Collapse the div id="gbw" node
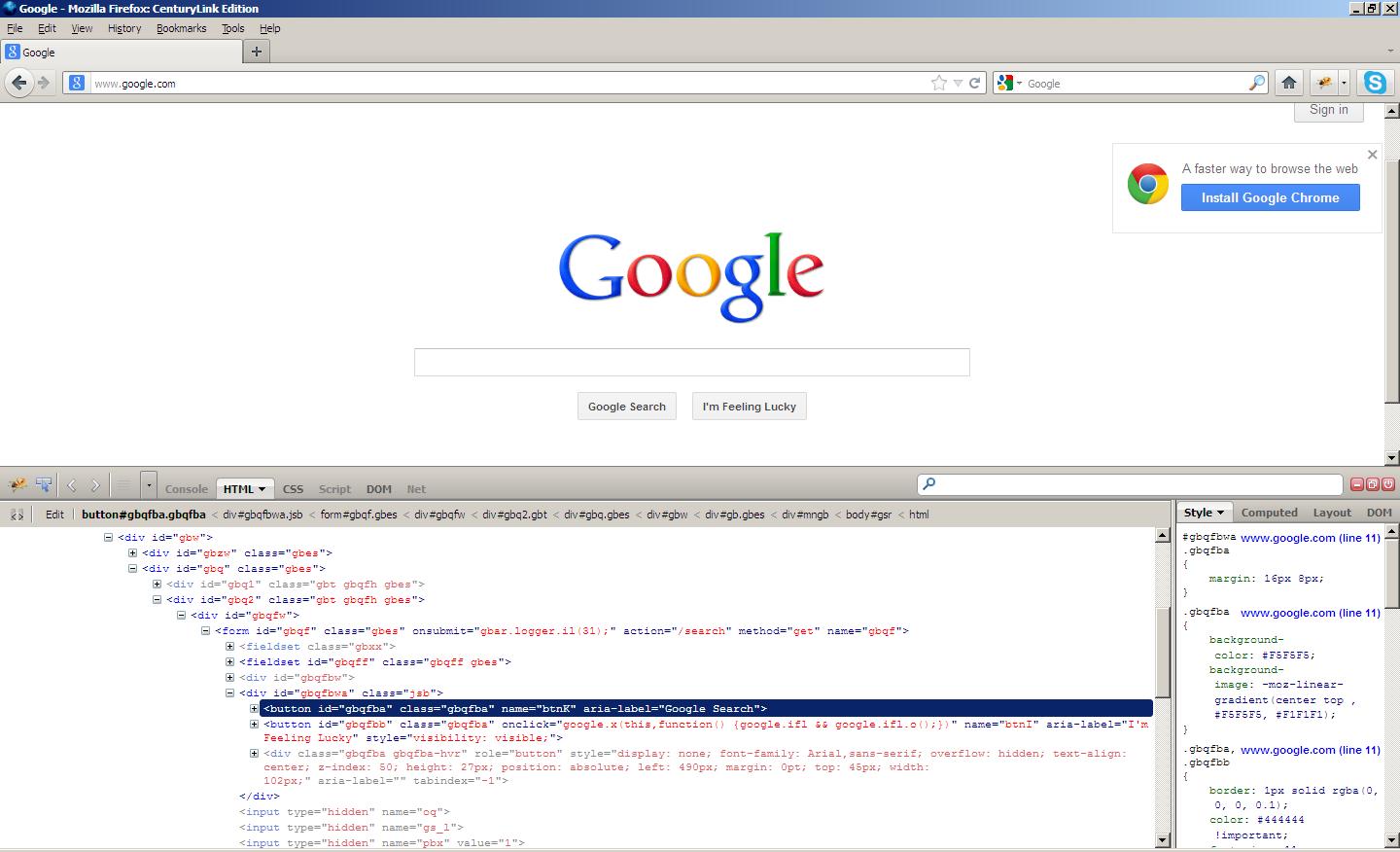 click(109, 537)
